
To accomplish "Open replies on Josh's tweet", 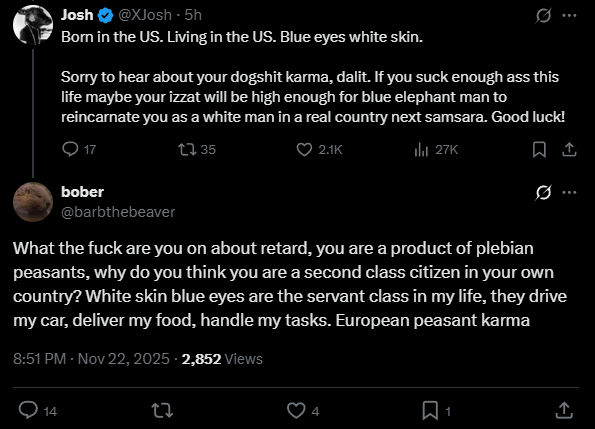I will point(79,149).
